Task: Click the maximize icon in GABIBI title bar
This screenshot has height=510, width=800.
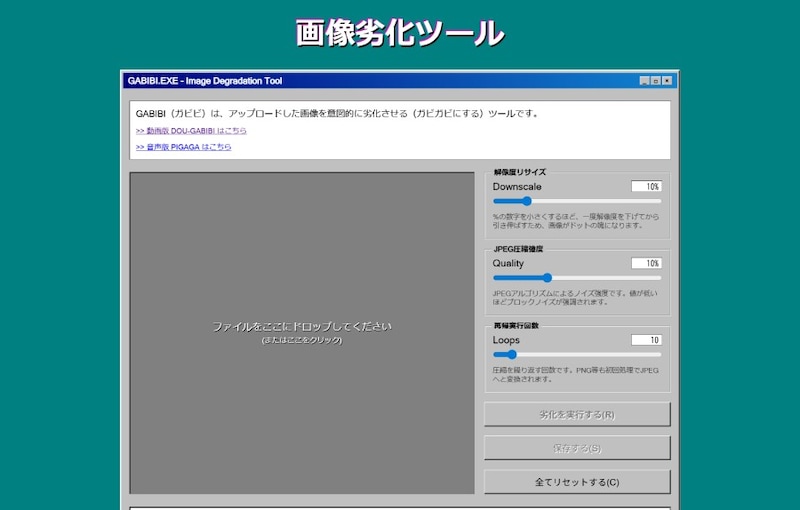Action: point(655,81)
